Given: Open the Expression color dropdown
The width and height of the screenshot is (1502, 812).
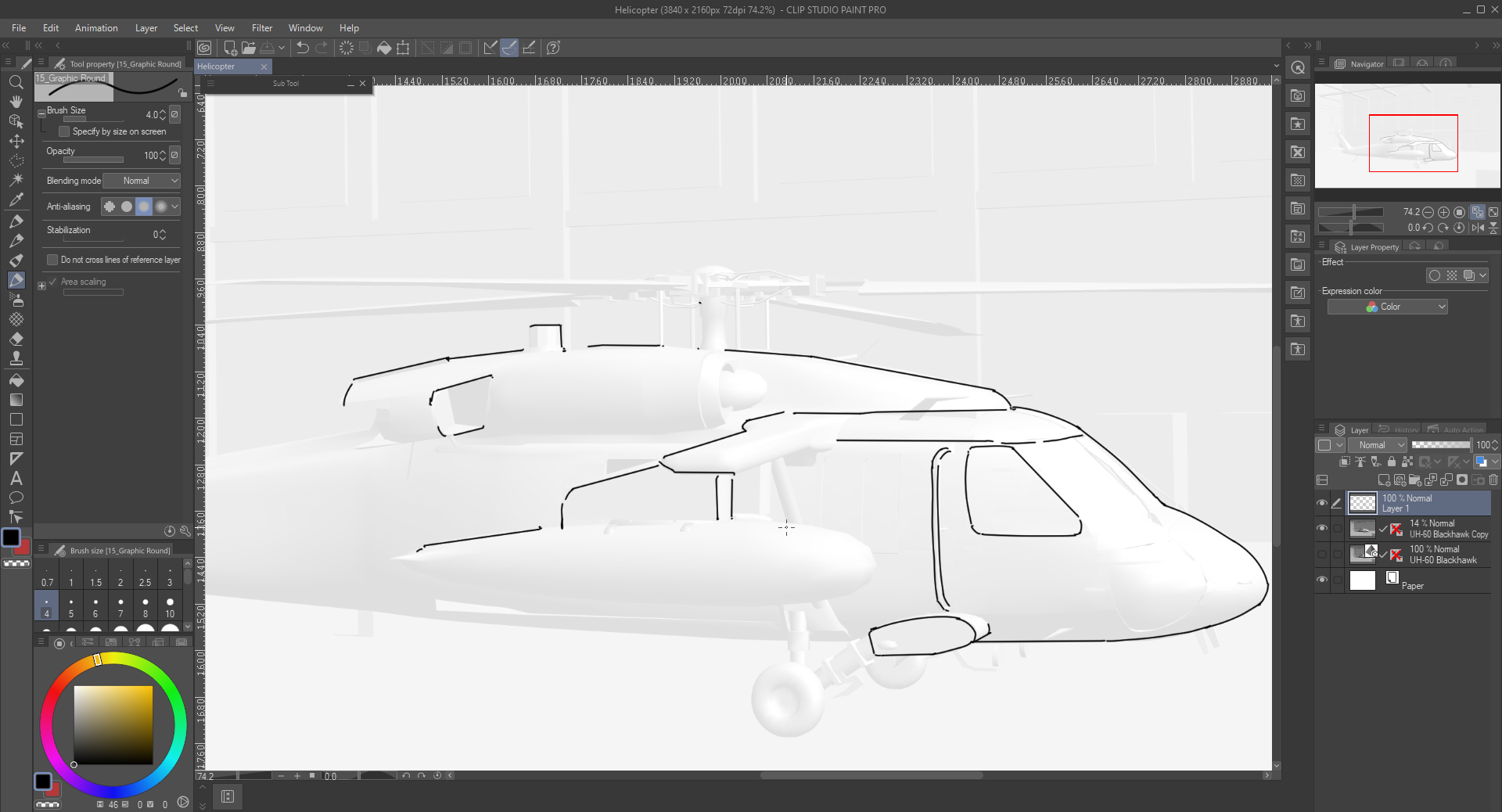Looking at the screenshot, I should (x=1387, y=307).
